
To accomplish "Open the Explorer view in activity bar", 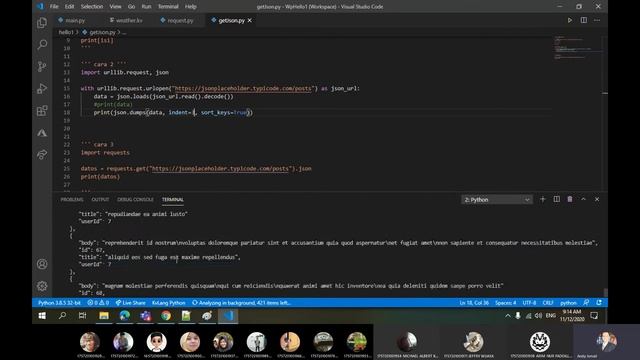I will (x=42, y=22).
